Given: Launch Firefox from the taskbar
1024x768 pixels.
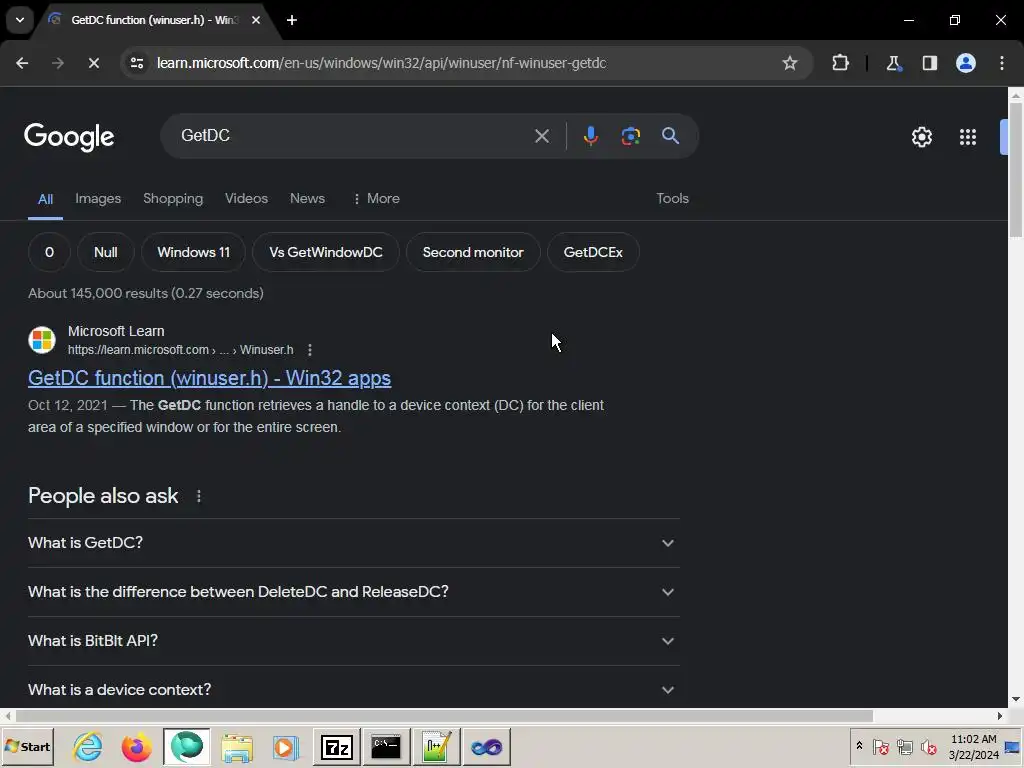Looking at the screenshot, I should [136, 747].
